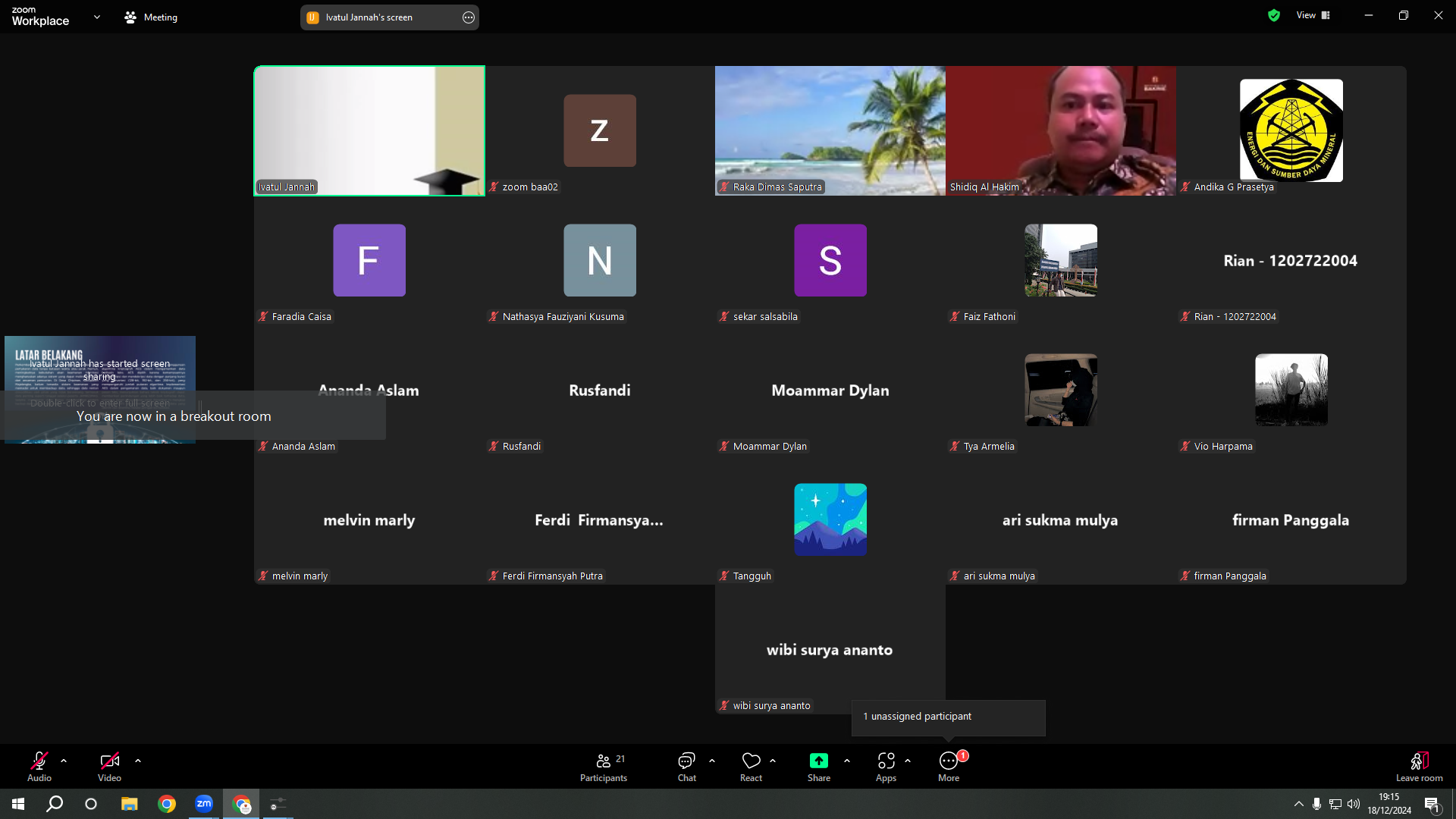Select Shidiq Al Hakim's video tile

tap(1061, 130)
